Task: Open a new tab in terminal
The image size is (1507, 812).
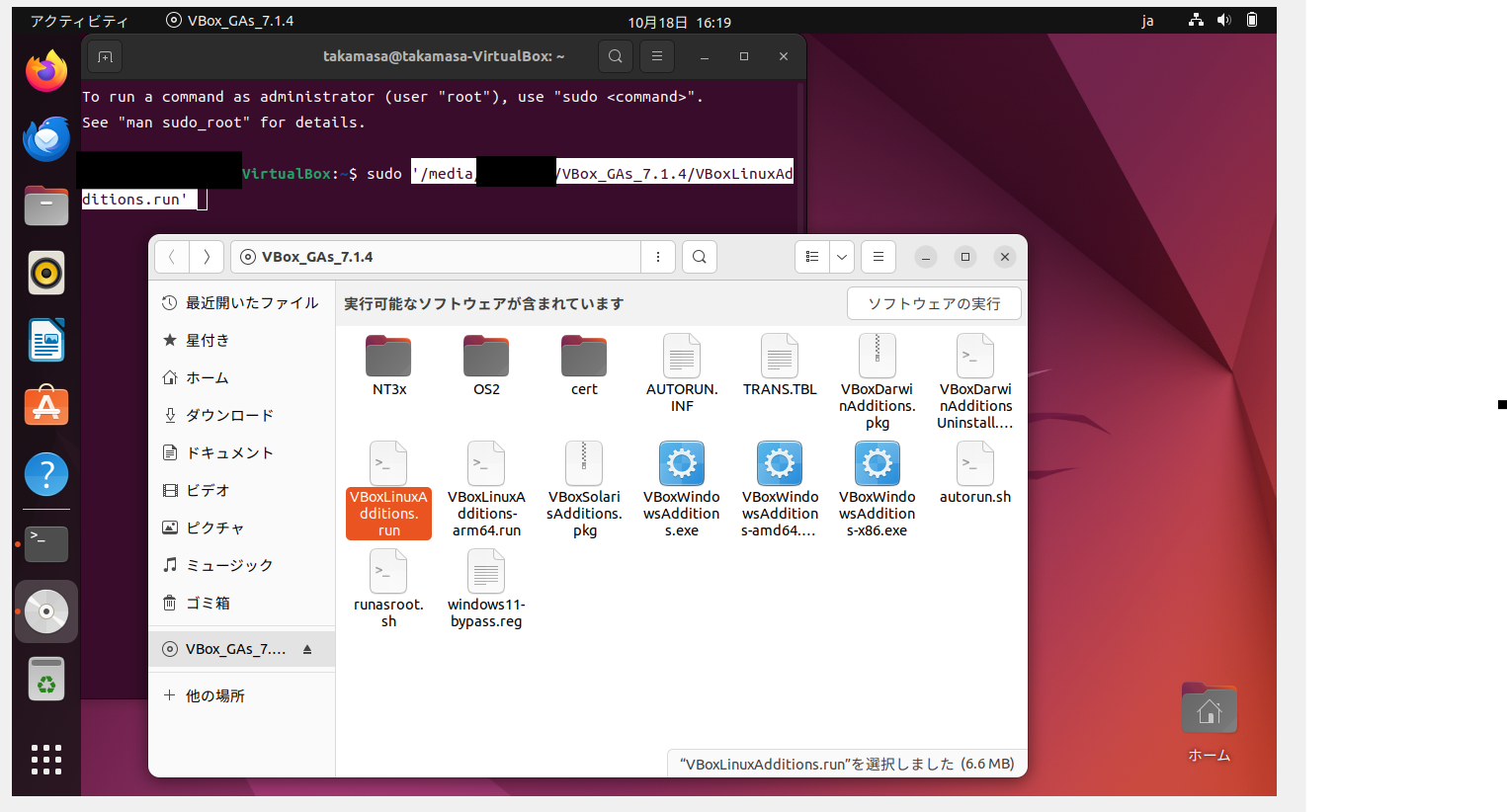Action: (x=105, y=56)
